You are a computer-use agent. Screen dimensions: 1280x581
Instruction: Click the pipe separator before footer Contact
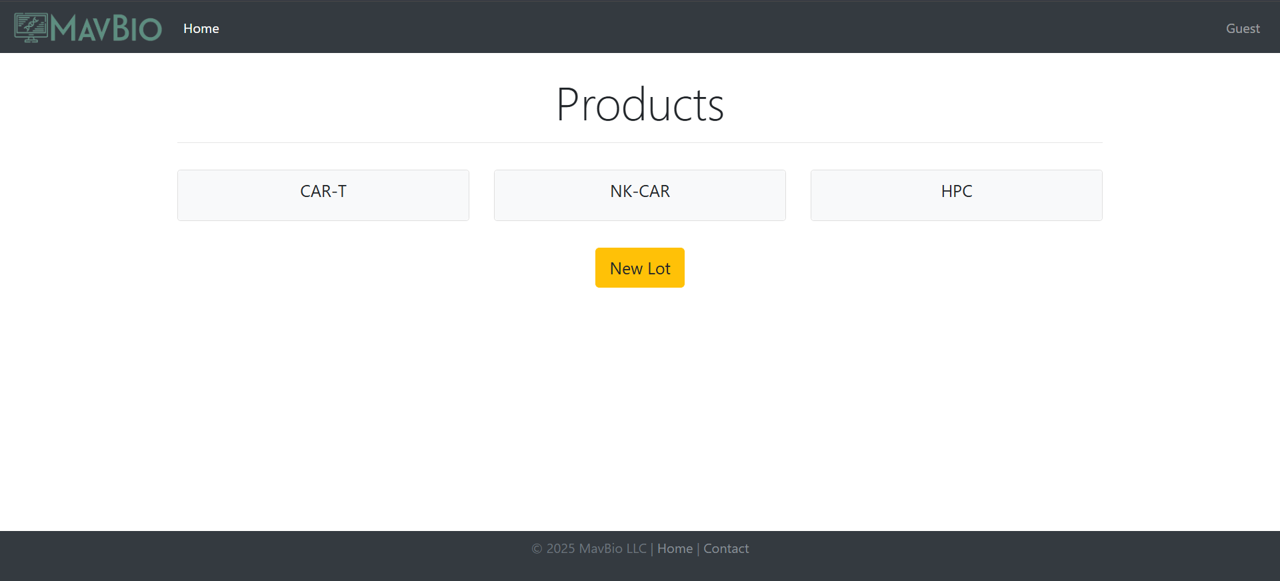click(x=698, y=549)
